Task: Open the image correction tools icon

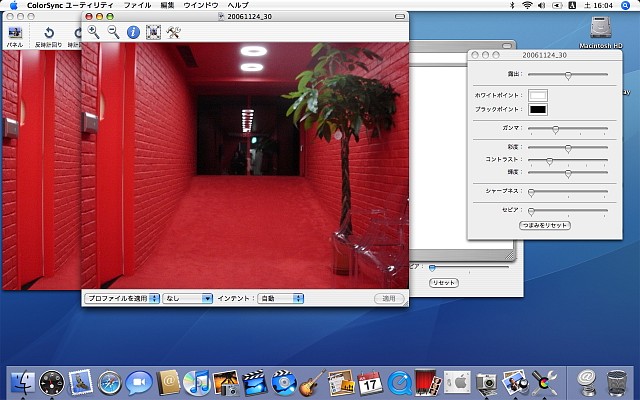Action: (174, 32)
